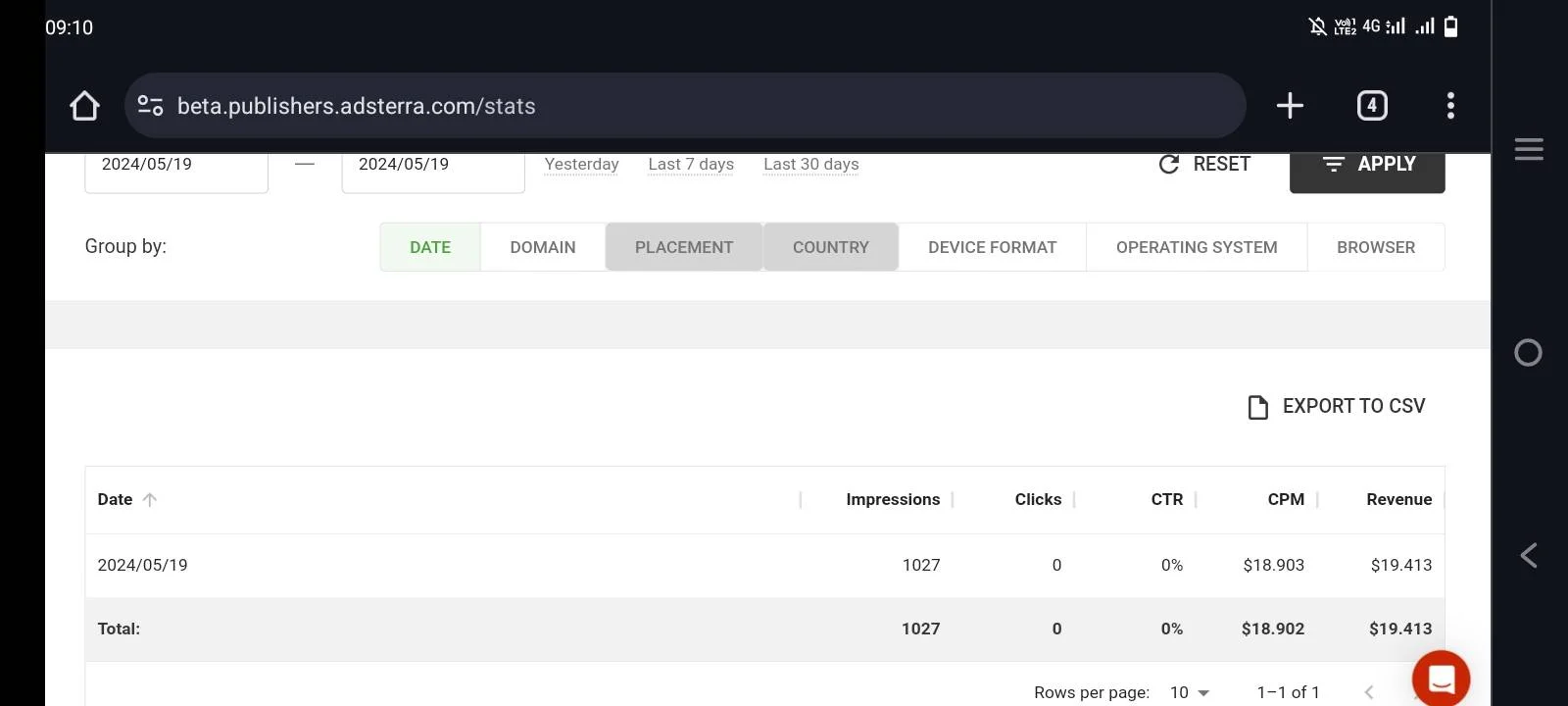Group by DEVICE FORMAT
This screenshot has height=706, width=1568.
(x=993, y=247)
